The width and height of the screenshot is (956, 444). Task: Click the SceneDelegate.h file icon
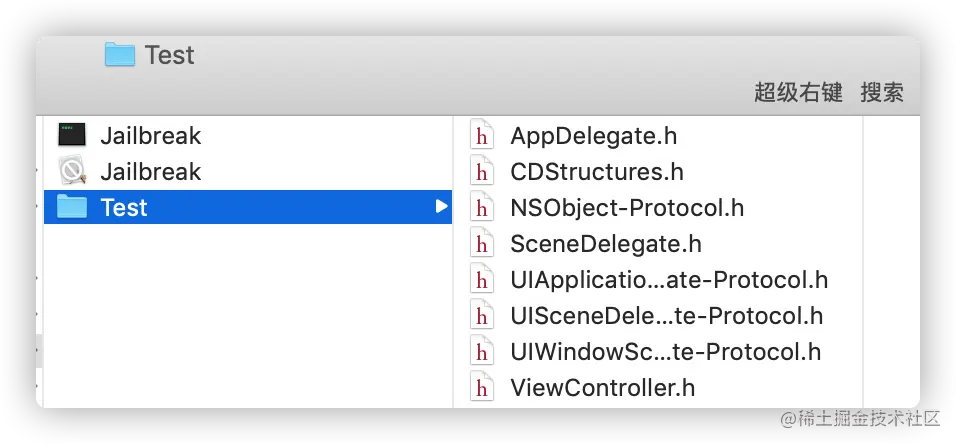coord(483,244)
